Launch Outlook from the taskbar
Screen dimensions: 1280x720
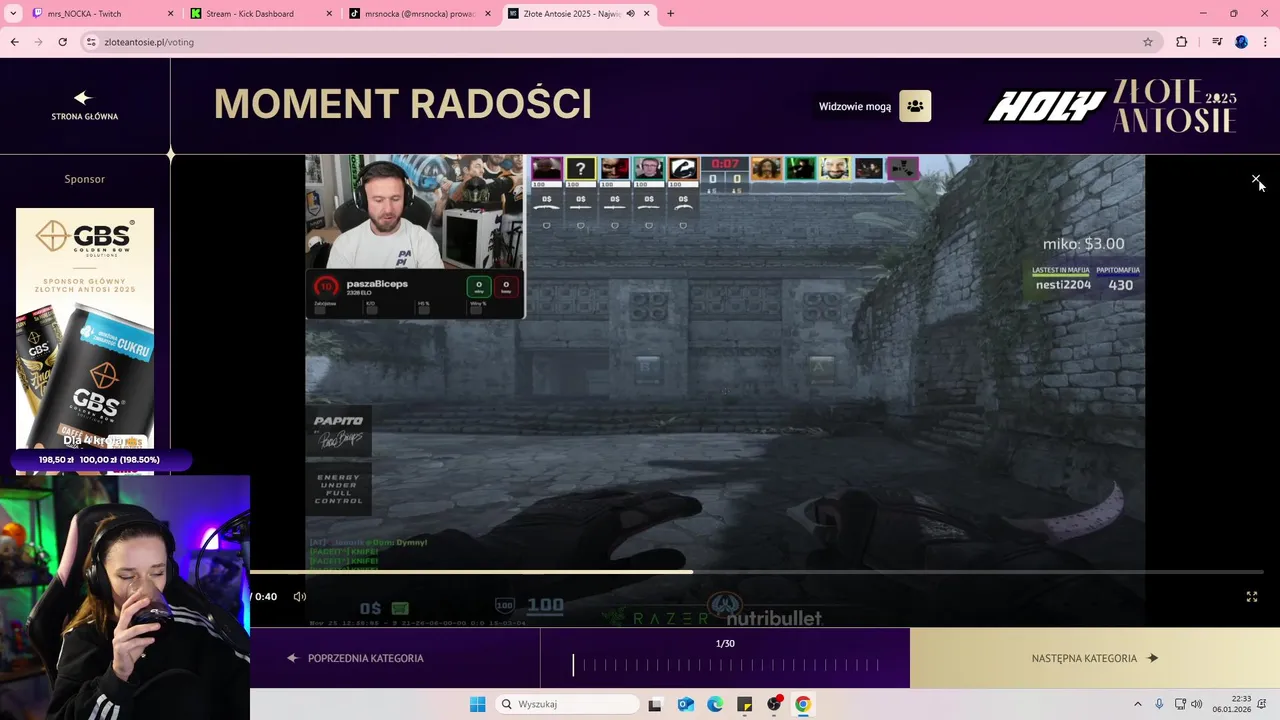(x=685, y=704)
